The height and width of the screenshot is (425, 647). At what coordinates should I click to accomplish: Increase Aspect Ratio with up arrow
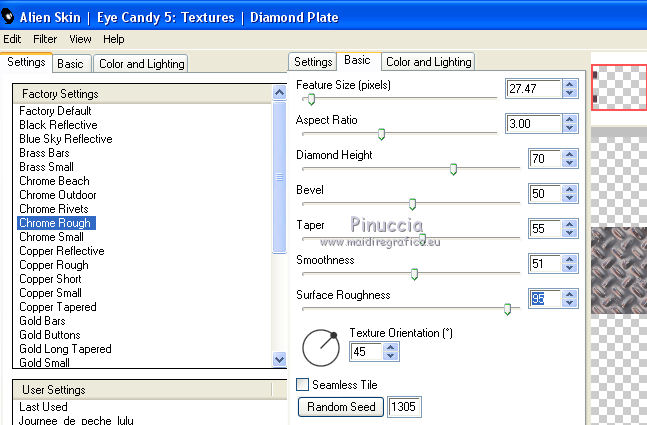(x=570, y=119)
